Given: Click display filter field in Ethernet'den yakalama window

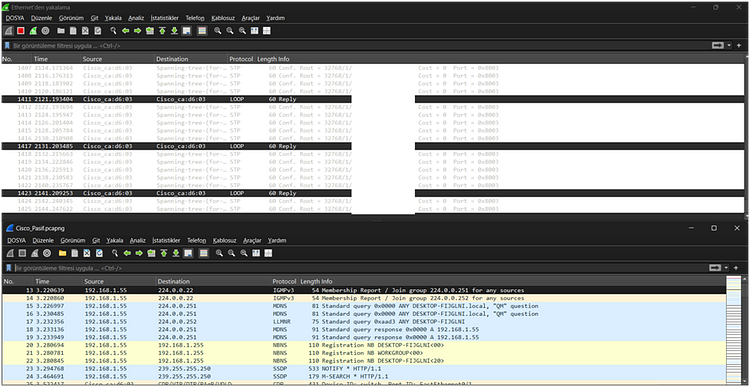Looking at the screenshot, I should point(361,46).
